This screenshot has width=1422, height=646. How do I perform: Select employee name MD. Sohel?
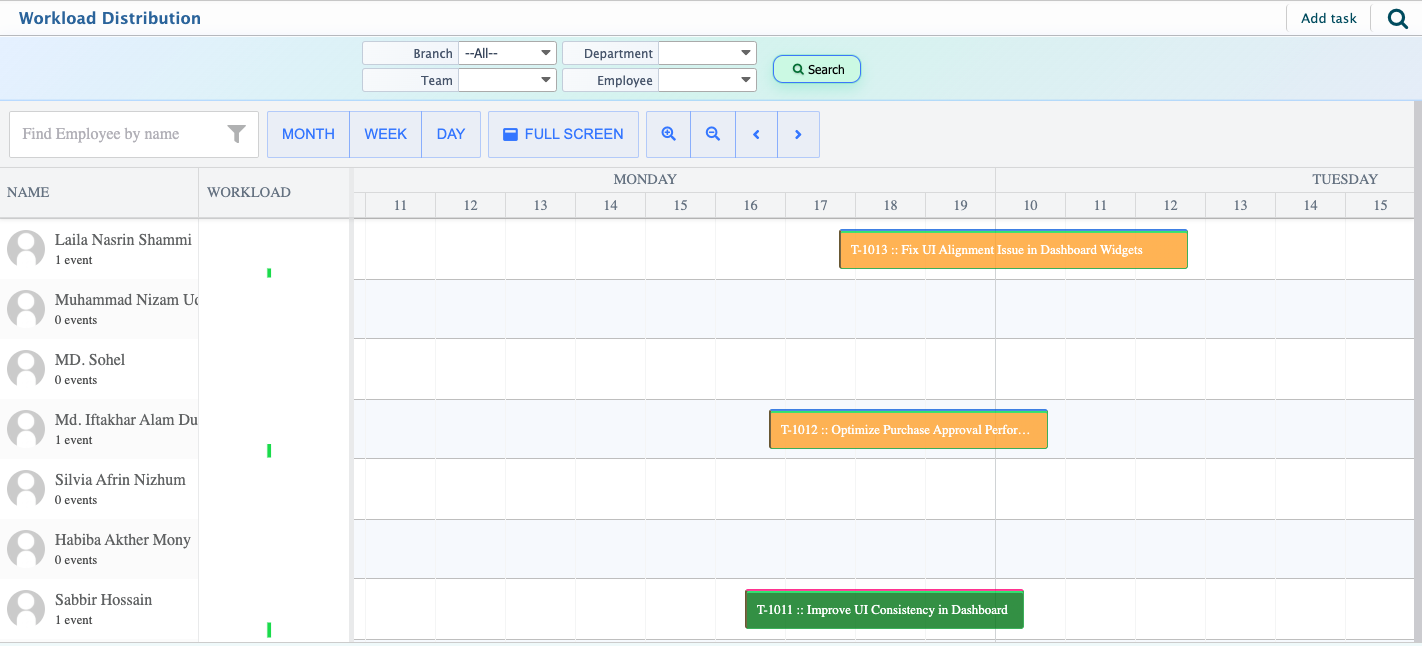(90, 360)
